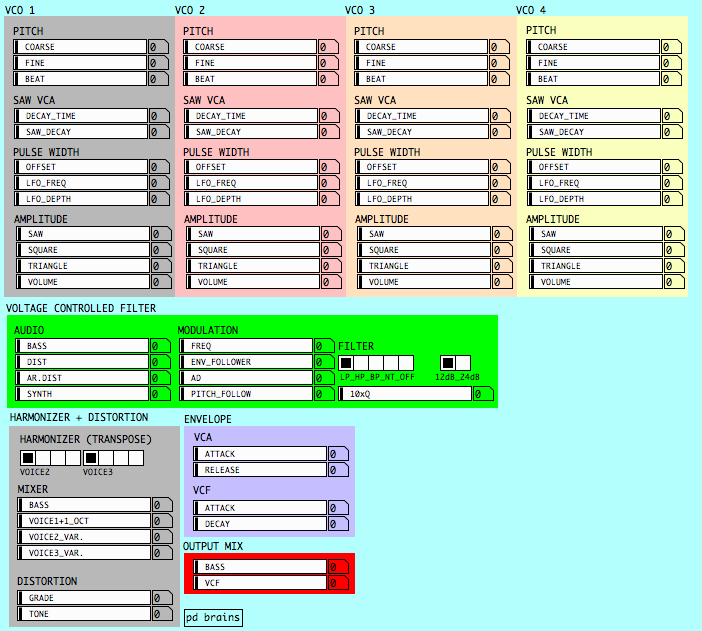Select first VOICE3 transpose cell

coord(91,458)
